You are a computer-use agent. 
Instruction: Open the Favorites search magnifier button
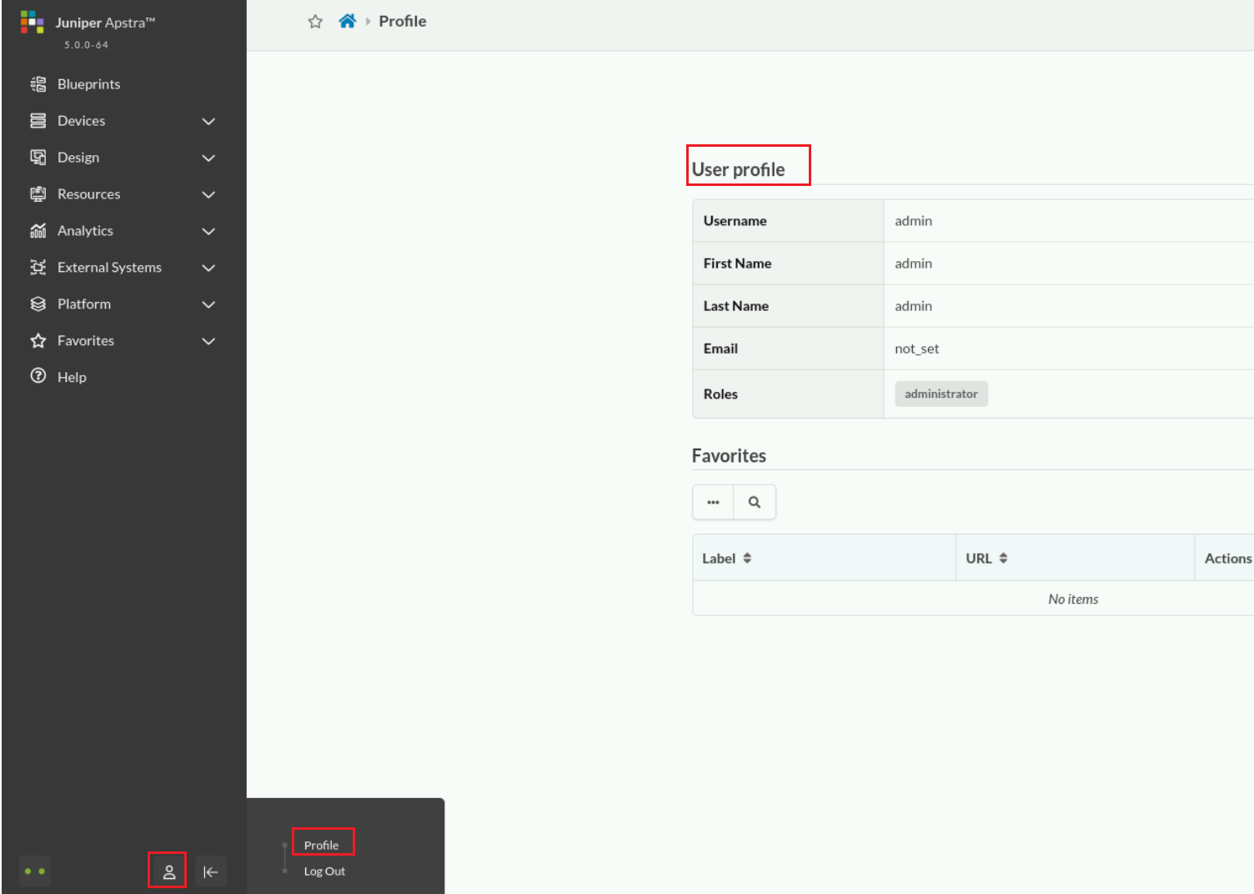[755, 502]
